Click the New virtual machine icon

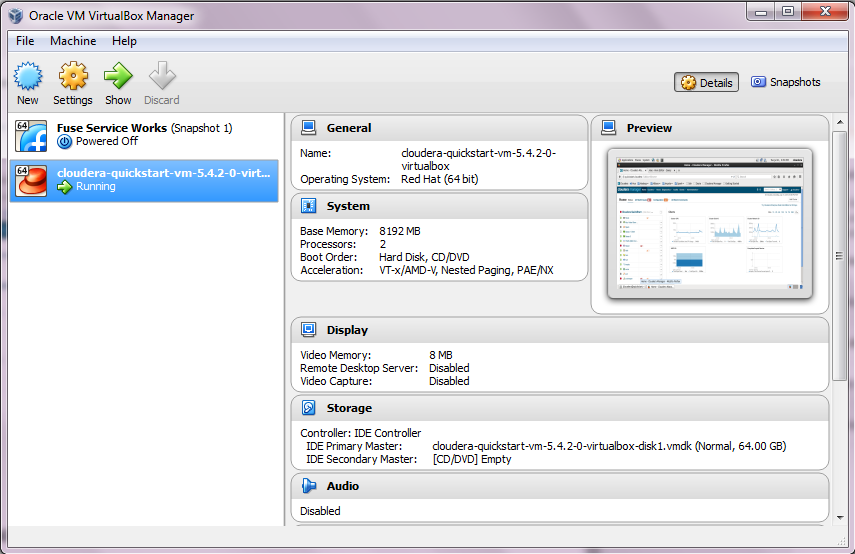pyautogui.click(x=28, y=76)
